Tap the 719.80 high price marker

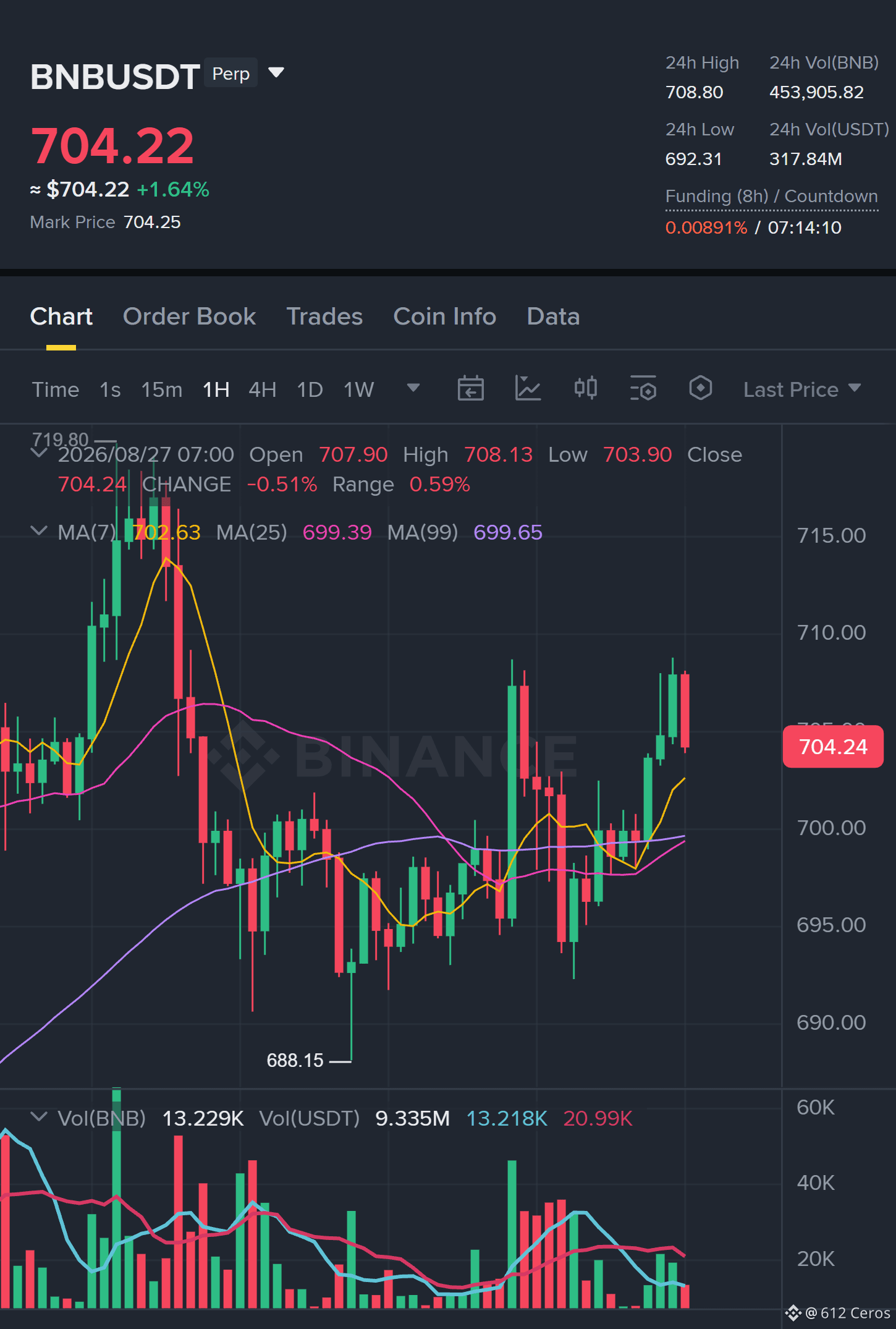click(x=61, y=439)
